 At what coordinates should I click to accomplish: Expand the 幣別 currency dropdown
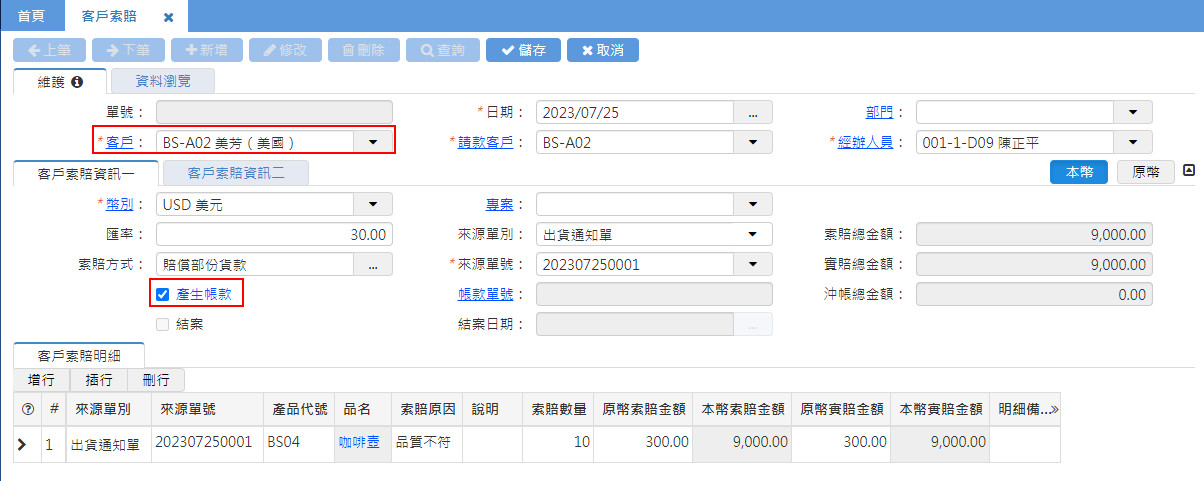click(x=373, y=205)
